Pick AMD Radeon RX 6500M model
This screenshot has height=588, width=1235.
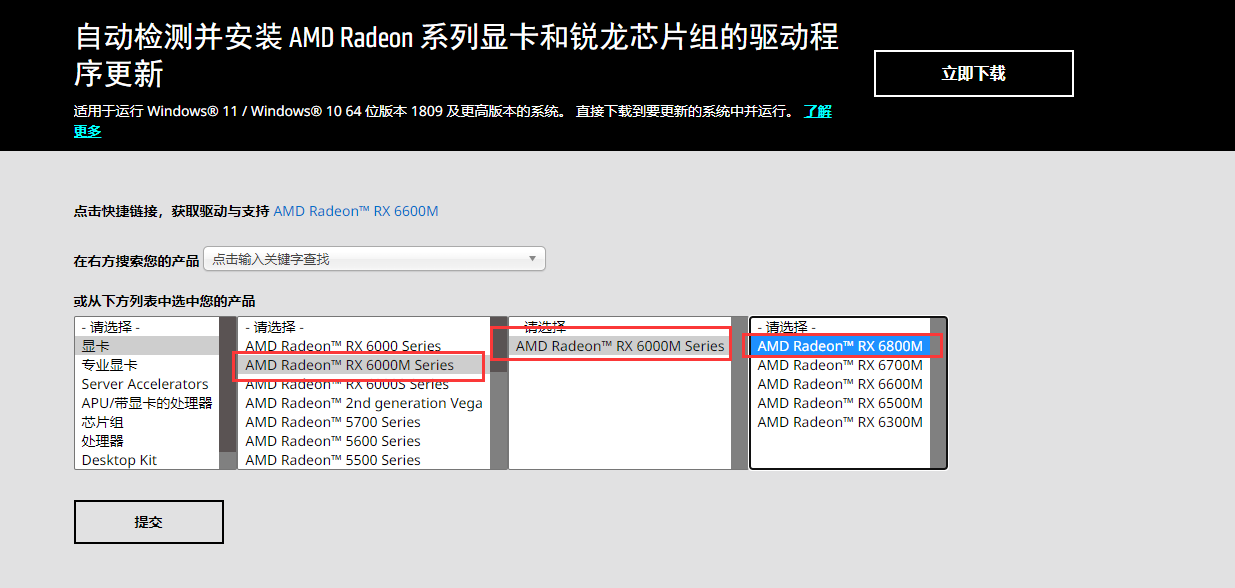[840, 403]
